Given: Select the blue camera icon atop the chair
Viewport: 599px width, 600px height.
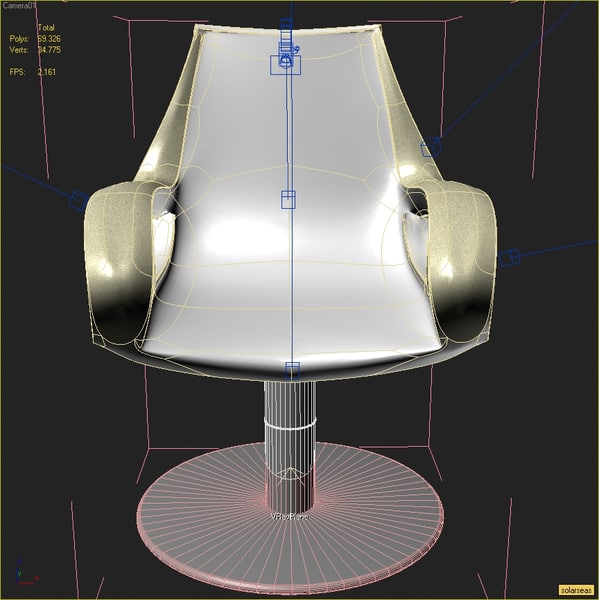Looking at the screenshot, I should point(288,54).
